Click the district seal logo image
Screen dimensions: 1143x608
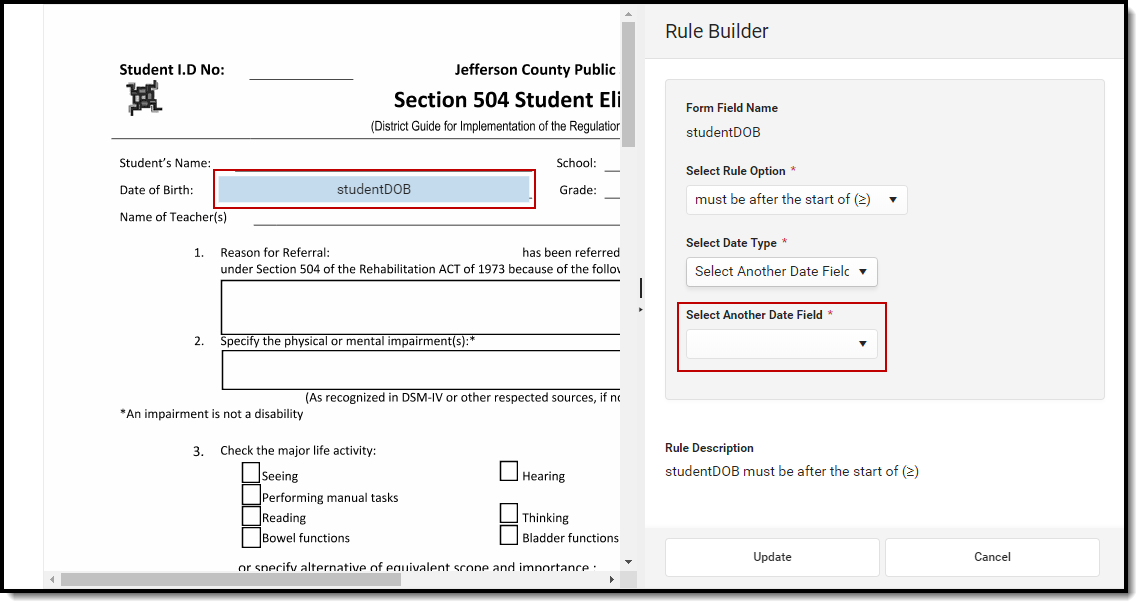(x=143, y=98)
